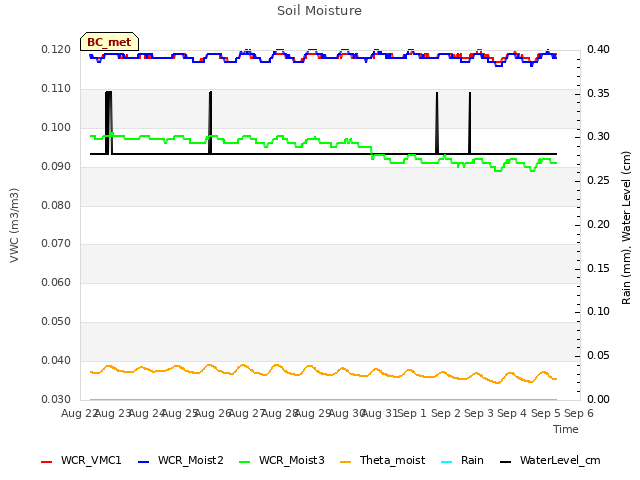
Task: Click the 0.40 right axis tick label
Action: (598, 50)
